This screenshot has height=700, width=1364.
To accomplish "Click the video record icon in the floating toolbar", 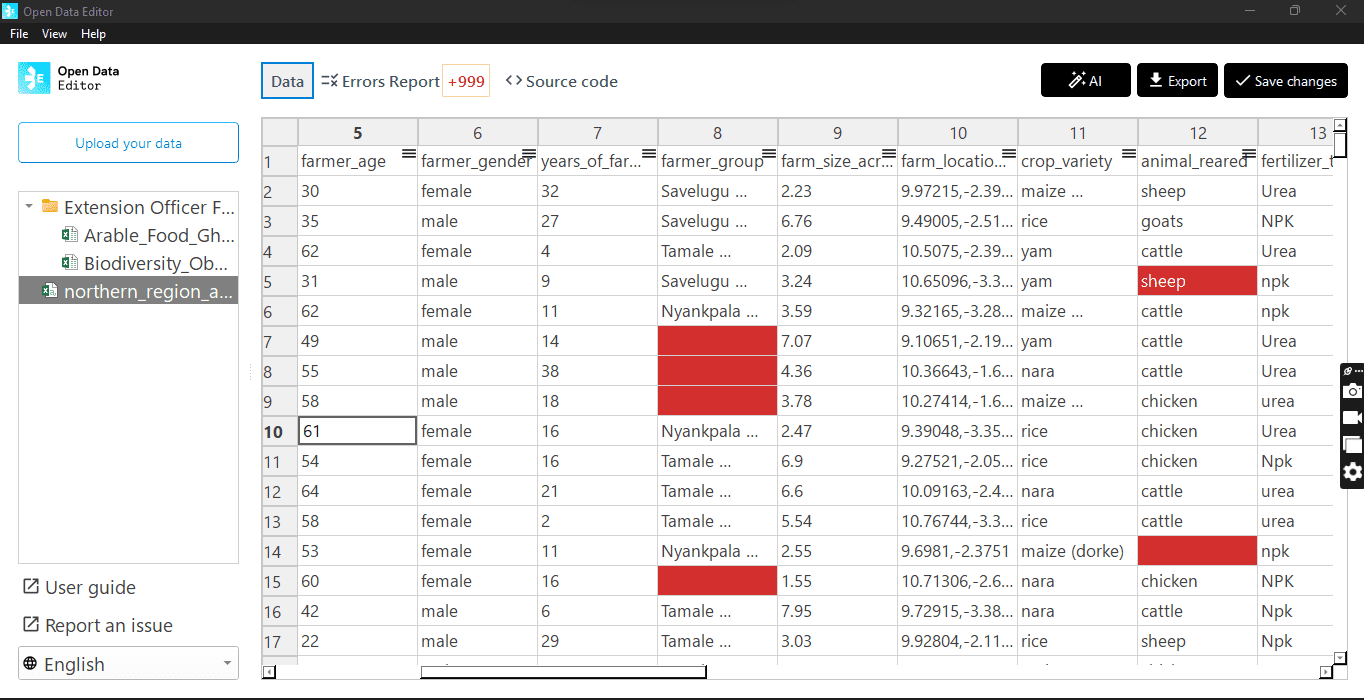I will point(1352,418).
